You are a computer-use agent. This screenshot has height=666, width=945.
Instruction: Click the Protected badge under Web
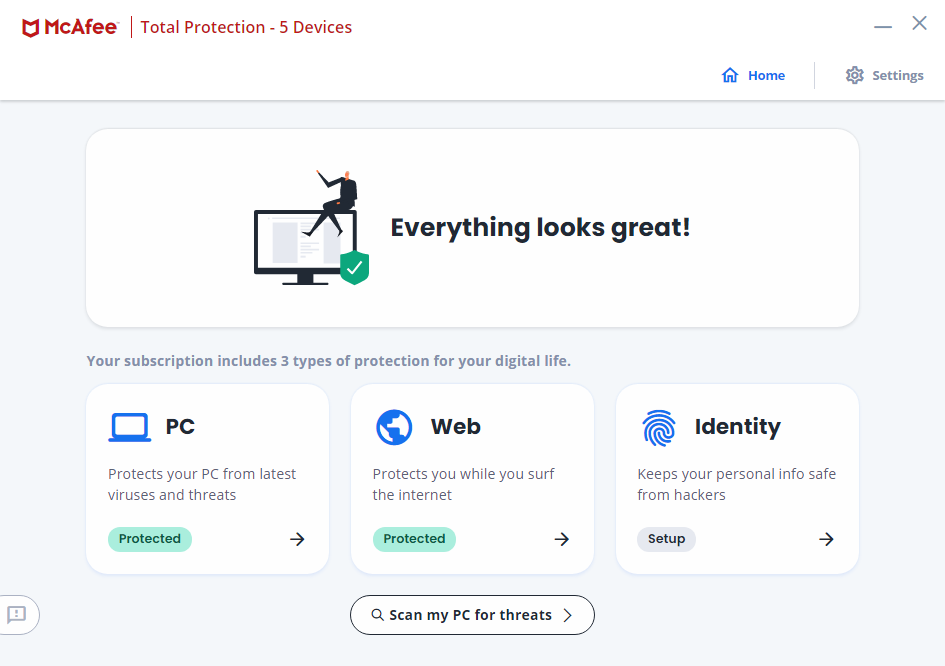[x=414, y=539]
